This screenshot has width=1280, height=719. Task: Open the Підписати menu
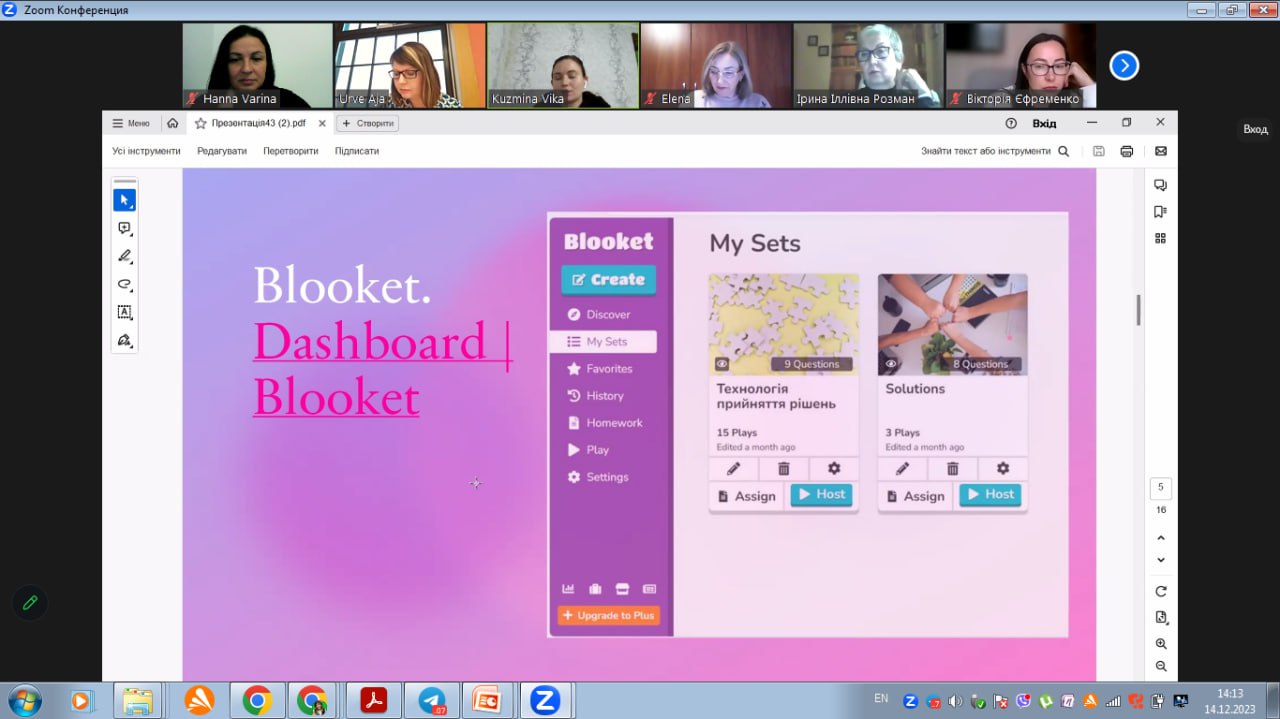pyautogui.click(x=357, y=151)
